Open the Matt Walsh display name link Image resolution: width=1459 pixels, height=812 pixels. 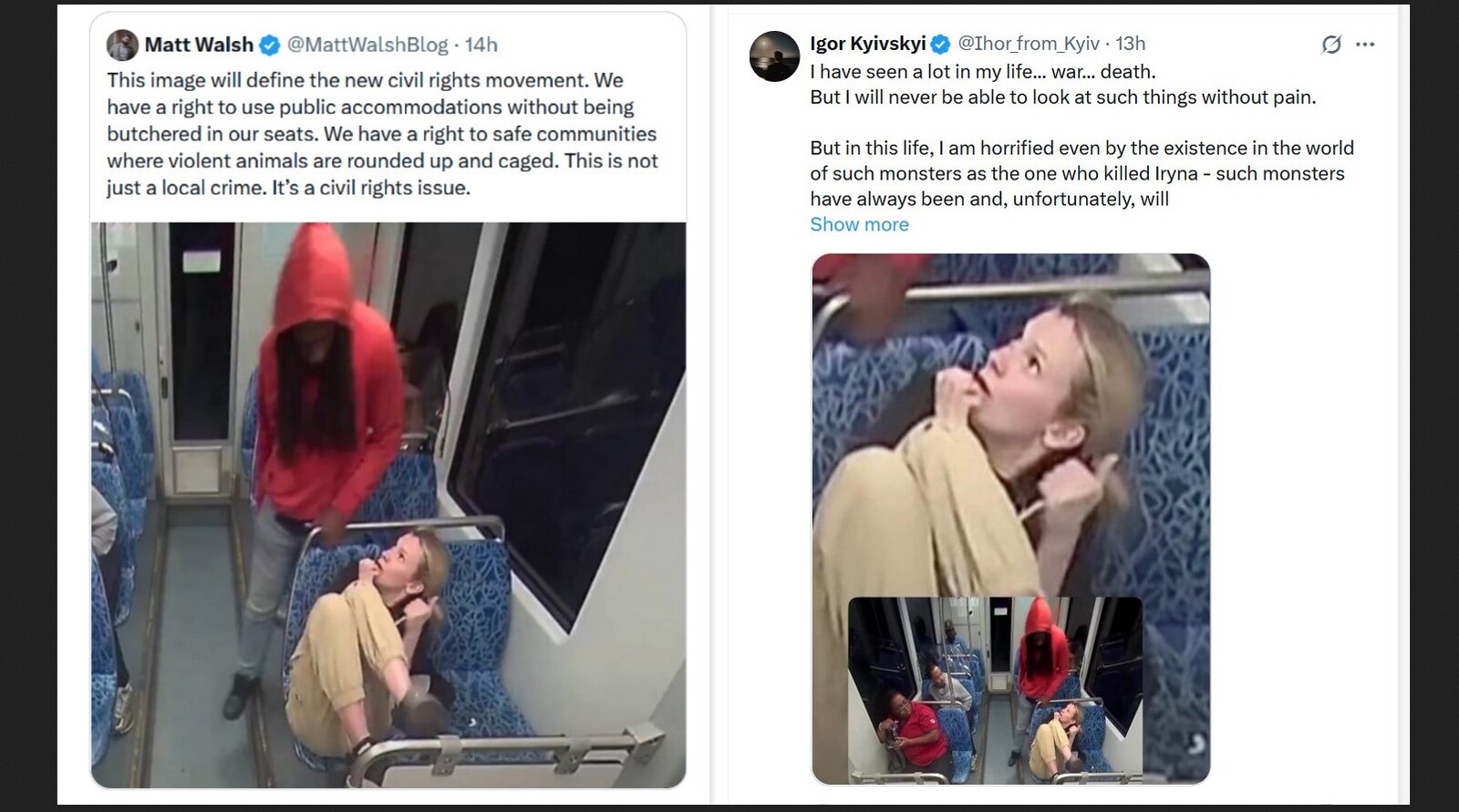(199, 45)
